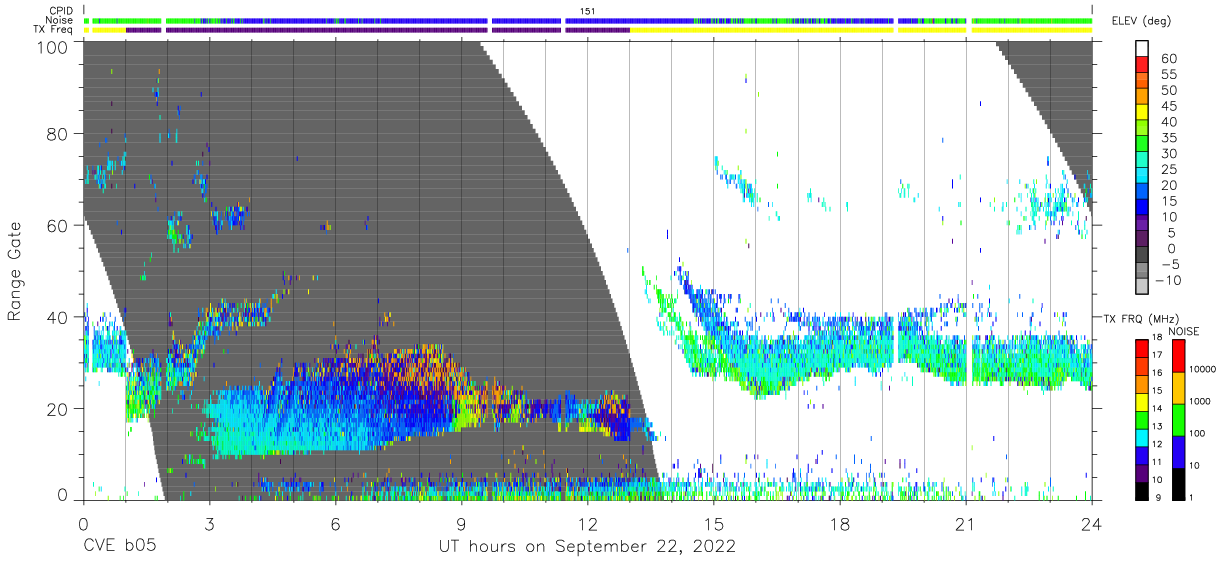This screenshot has height=567, width=1228.
Task: Click the UT hour tick label 24
Action: pos(1092,524)
